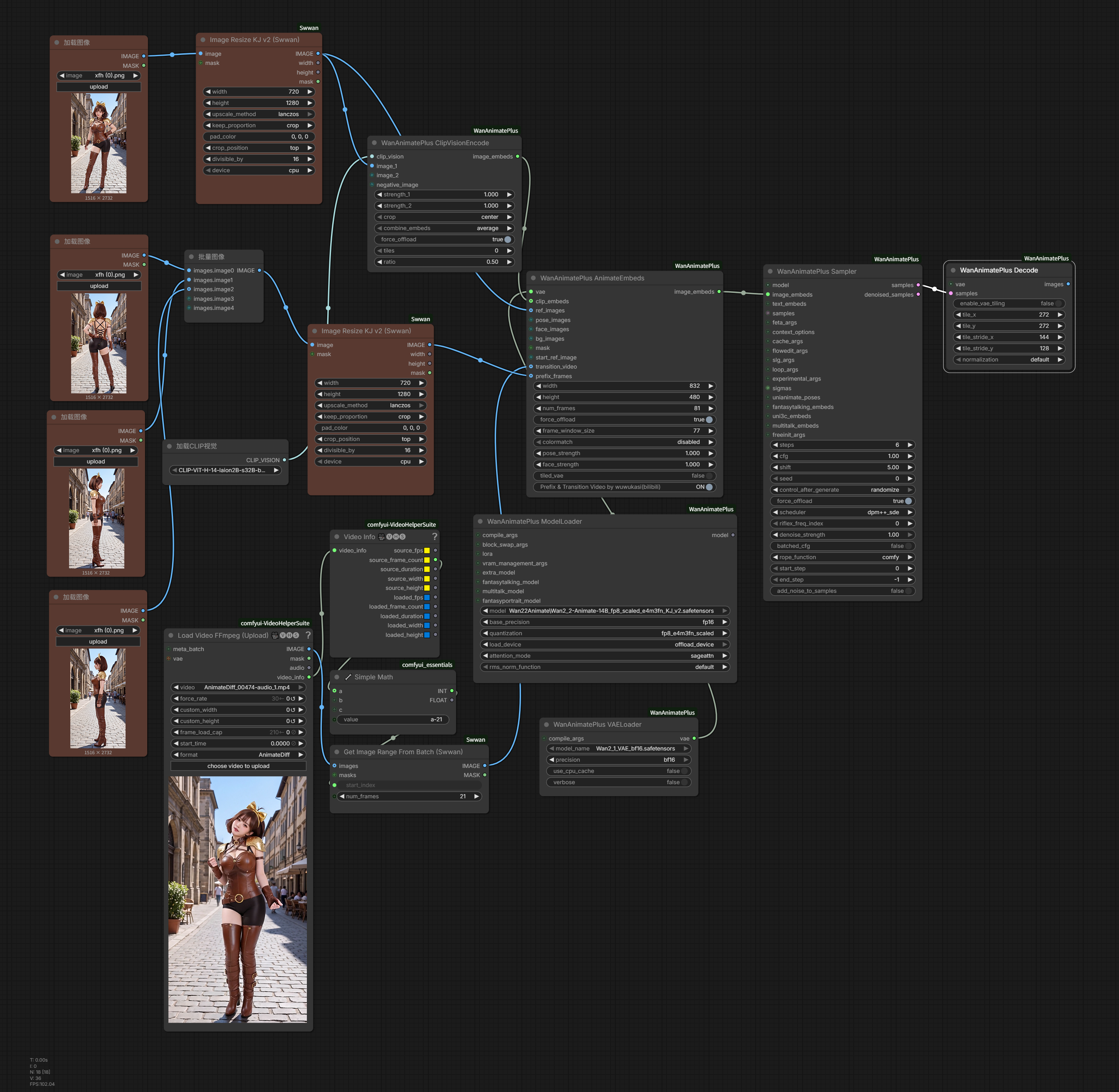Open the control_after_generate dropdown showing randomize
Image resolution: width=1119 pixels, height=1092 pixels.
click(x=843, y=490)
